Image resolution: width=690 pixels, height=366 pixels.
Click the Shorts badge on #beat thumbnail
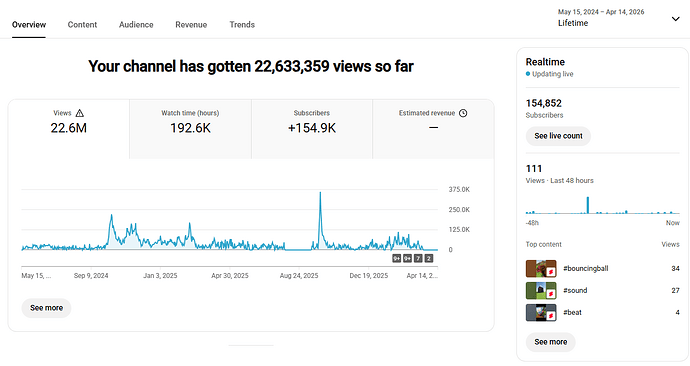(551, 316)
